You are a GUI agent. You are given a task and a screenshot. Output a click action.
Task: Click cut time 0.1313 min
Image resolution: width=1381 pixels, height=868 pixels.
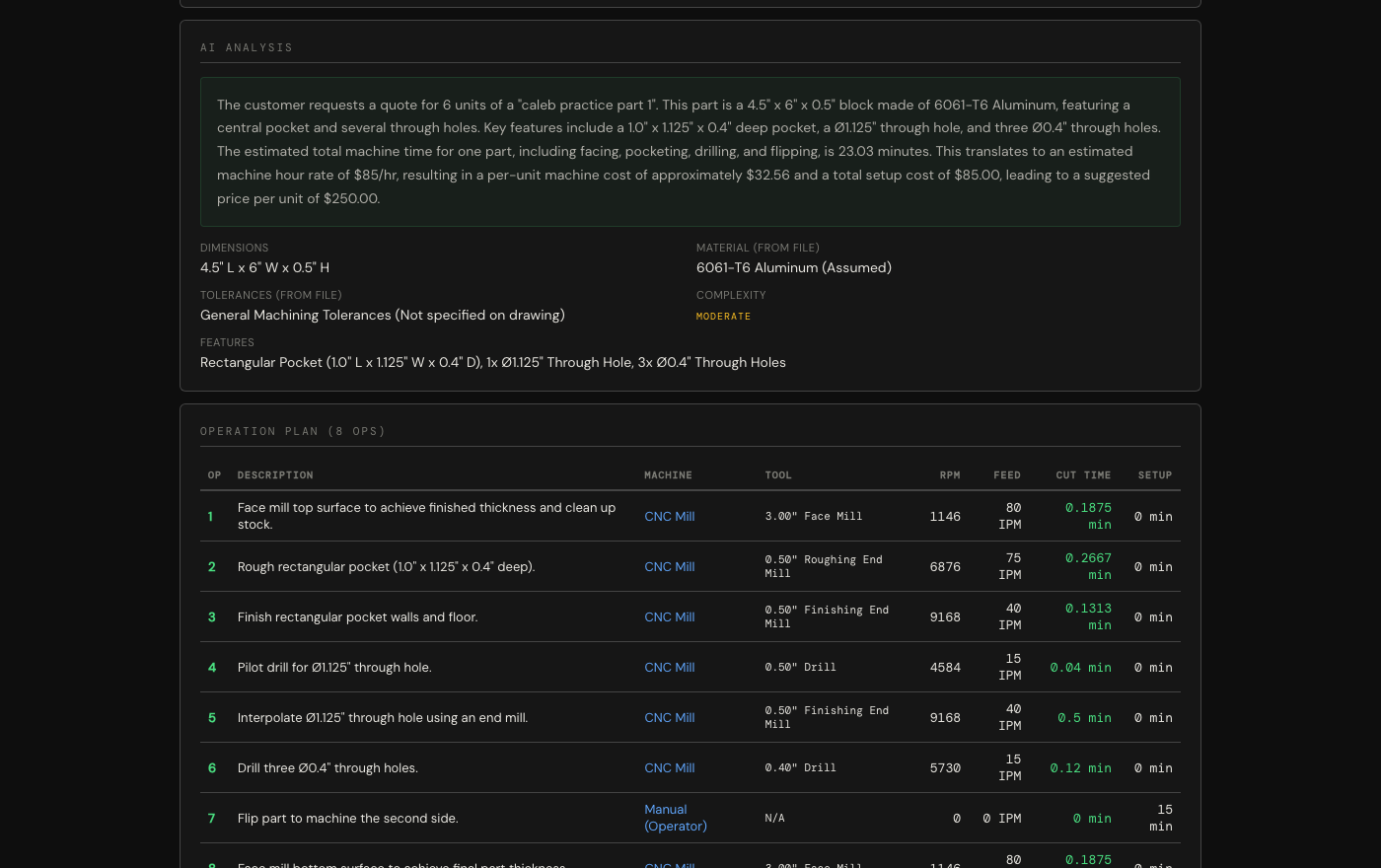pos(1088,616)
